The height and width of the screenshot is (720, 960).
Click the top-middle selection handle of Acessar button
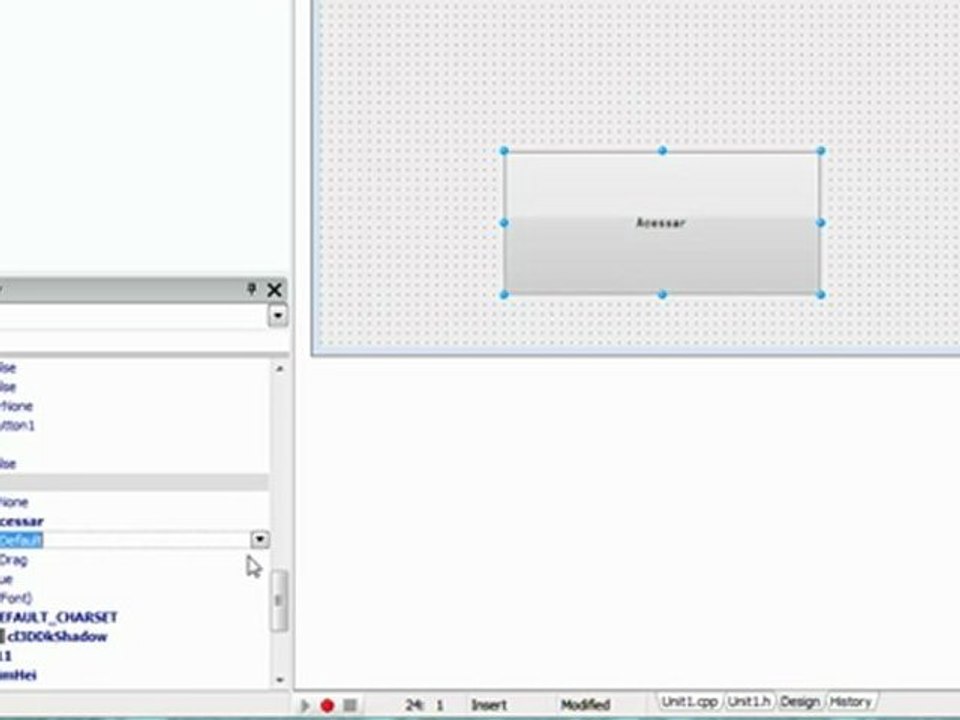[662, 151]
